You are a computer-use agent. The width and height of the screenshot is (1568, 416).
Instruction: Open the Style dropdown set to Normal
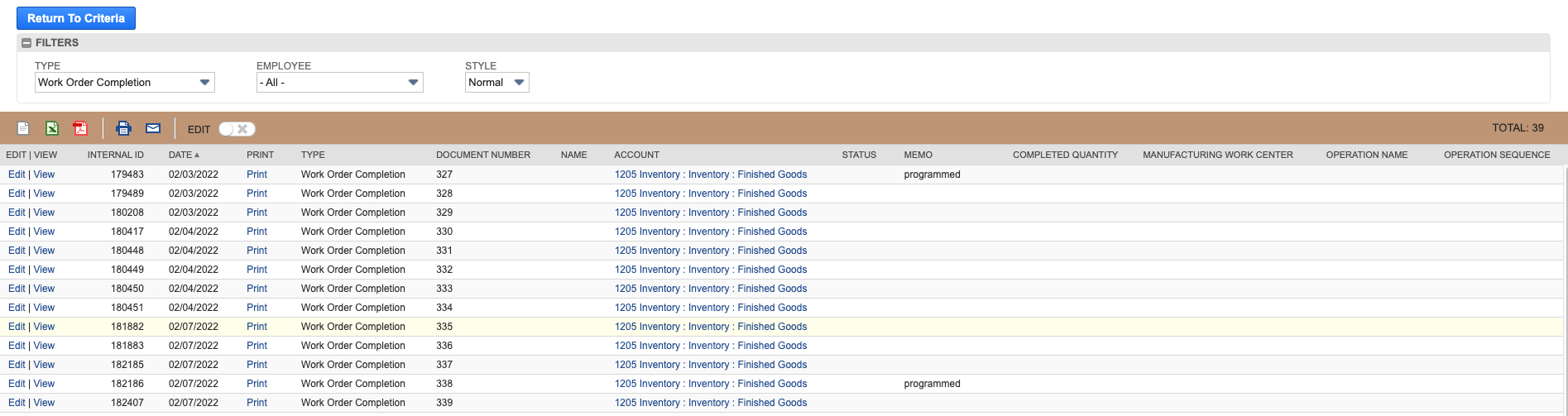pyautogui.click(x=497, y=83)
